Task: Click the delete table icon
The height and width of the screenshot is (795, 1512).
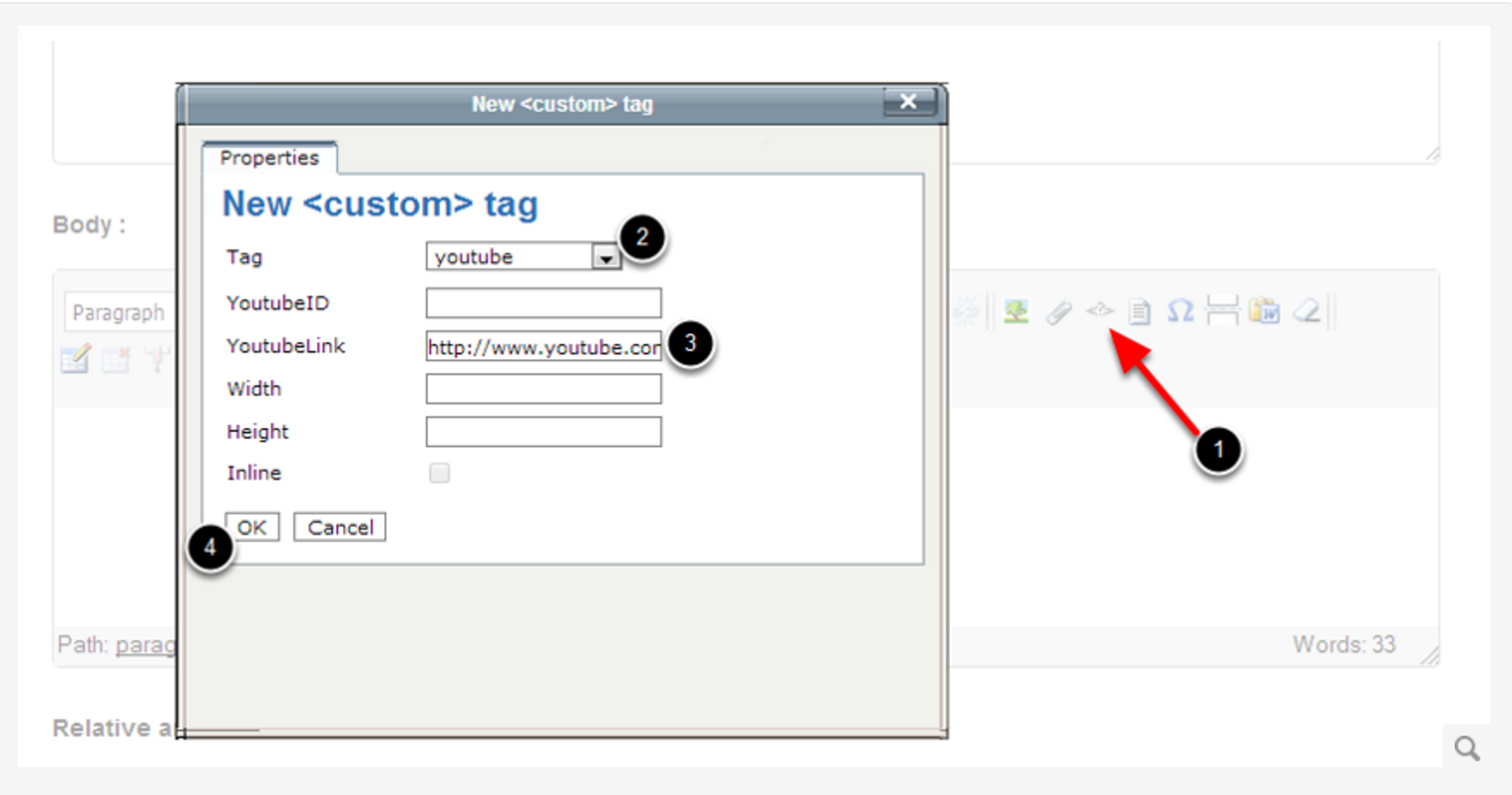Action: point(117,359)
